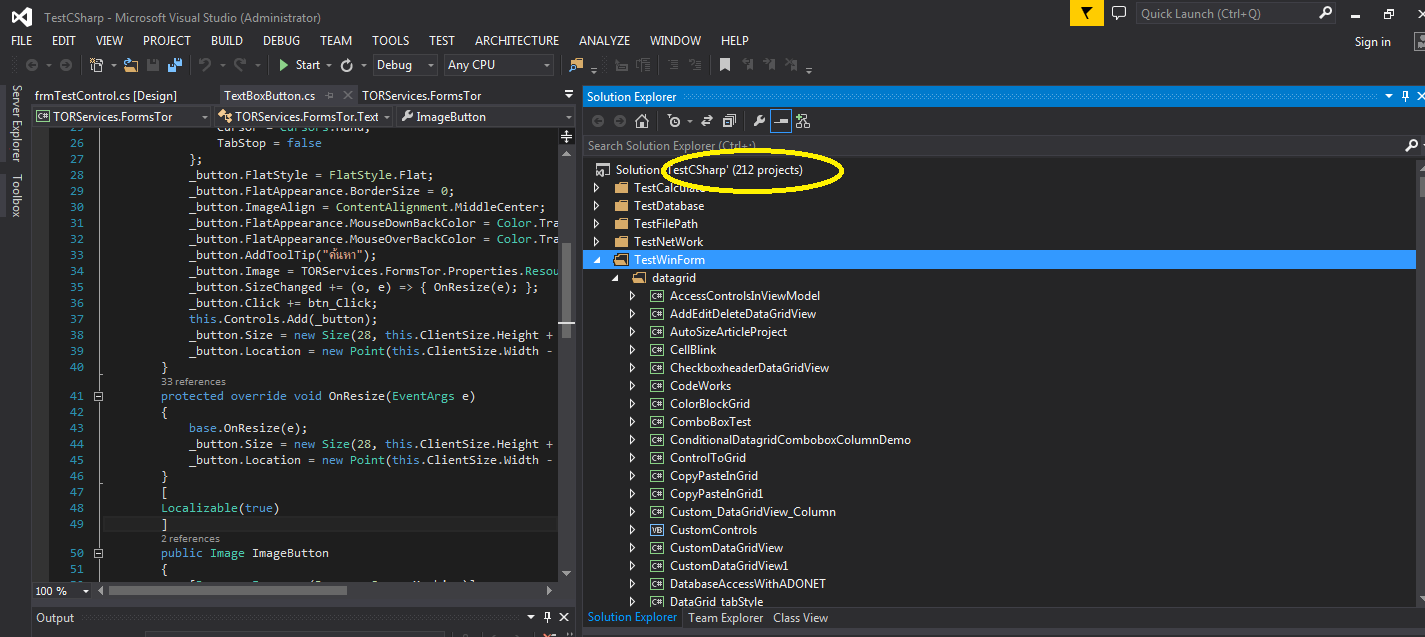Click the search magnifier icon in Solution Explorer
The image size is (1425, 637).
(x=1411, y=146)
